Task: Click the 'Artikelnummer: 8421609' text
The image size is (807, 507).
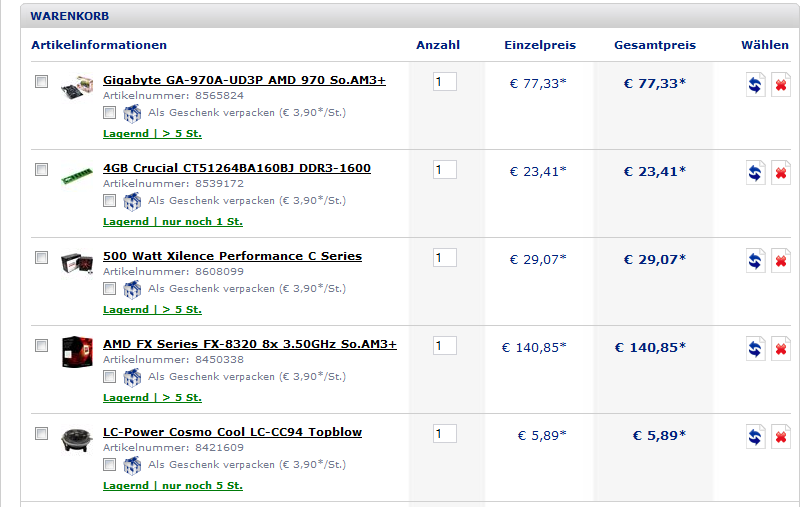Action: pos(173,448)
